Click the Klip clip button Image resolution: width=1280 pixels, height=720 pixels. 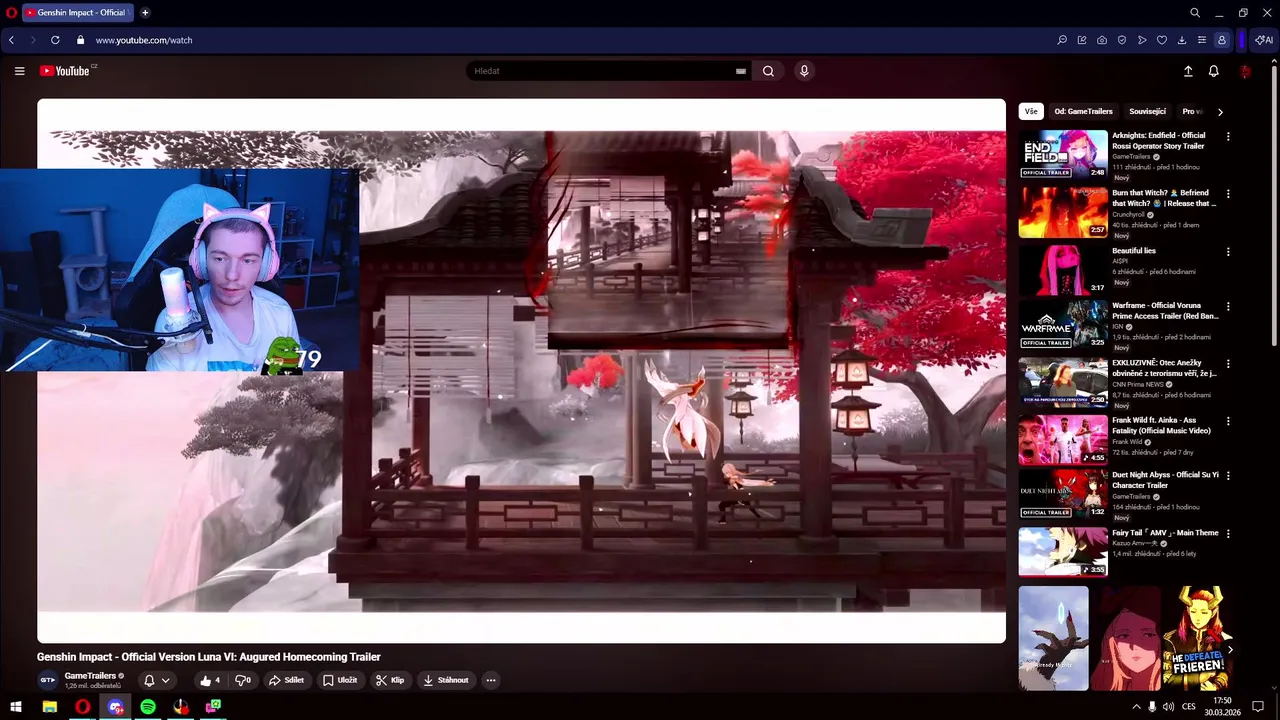(x=390, y=680)
